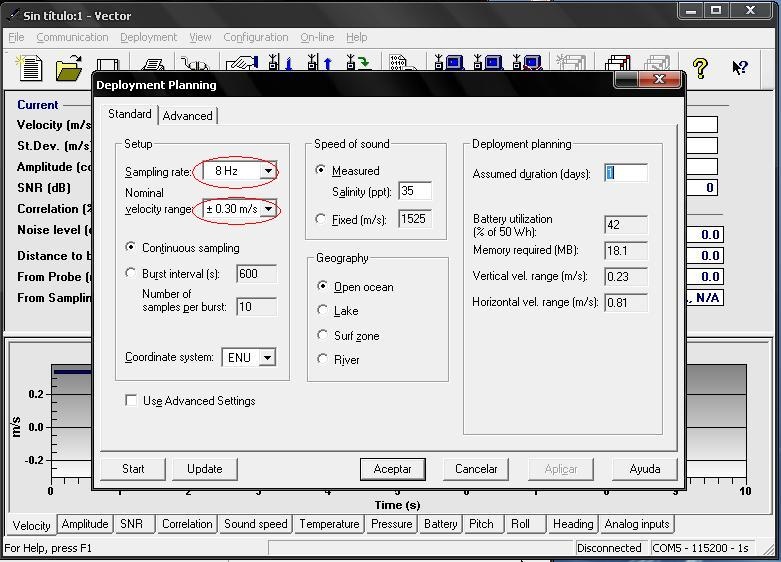Viewport: 781px width, 562px height.
Task: Click the Fixed m/s value field
Action: pyautogui.click(x=415, y=219)
